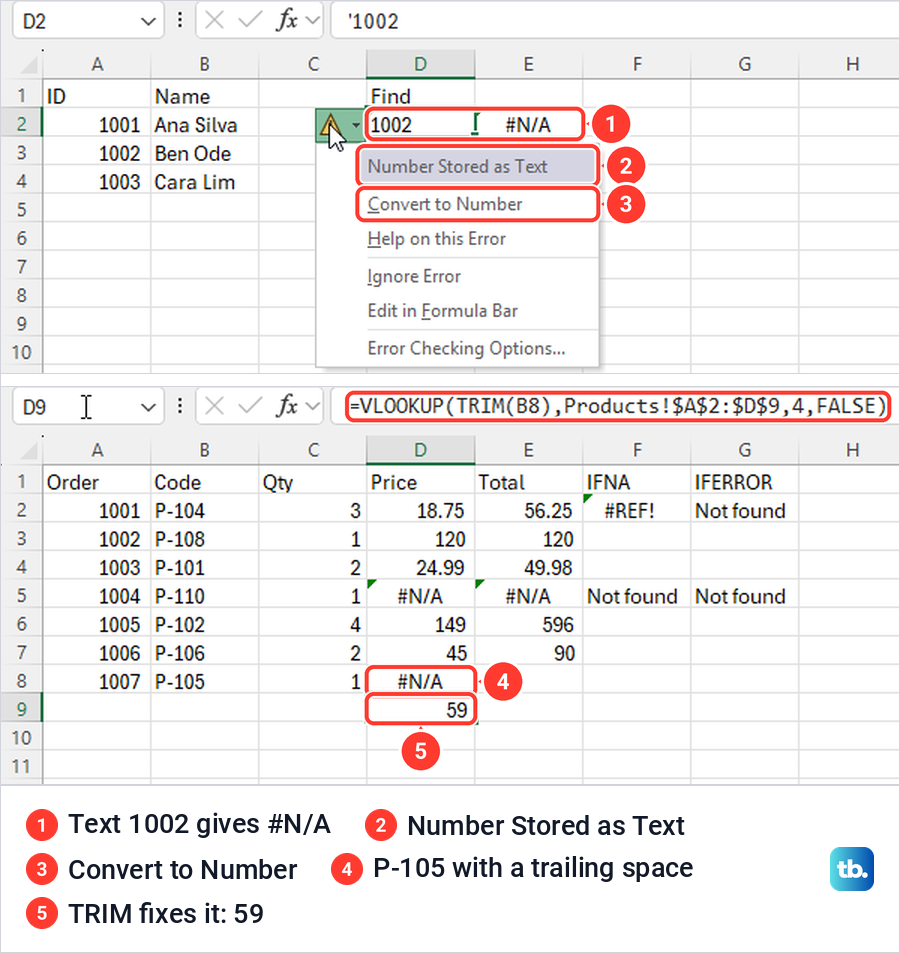The width and height of the screenshot is (900, 953).
Task: Click cell with code P-105
Action: (x=205, y=682)
